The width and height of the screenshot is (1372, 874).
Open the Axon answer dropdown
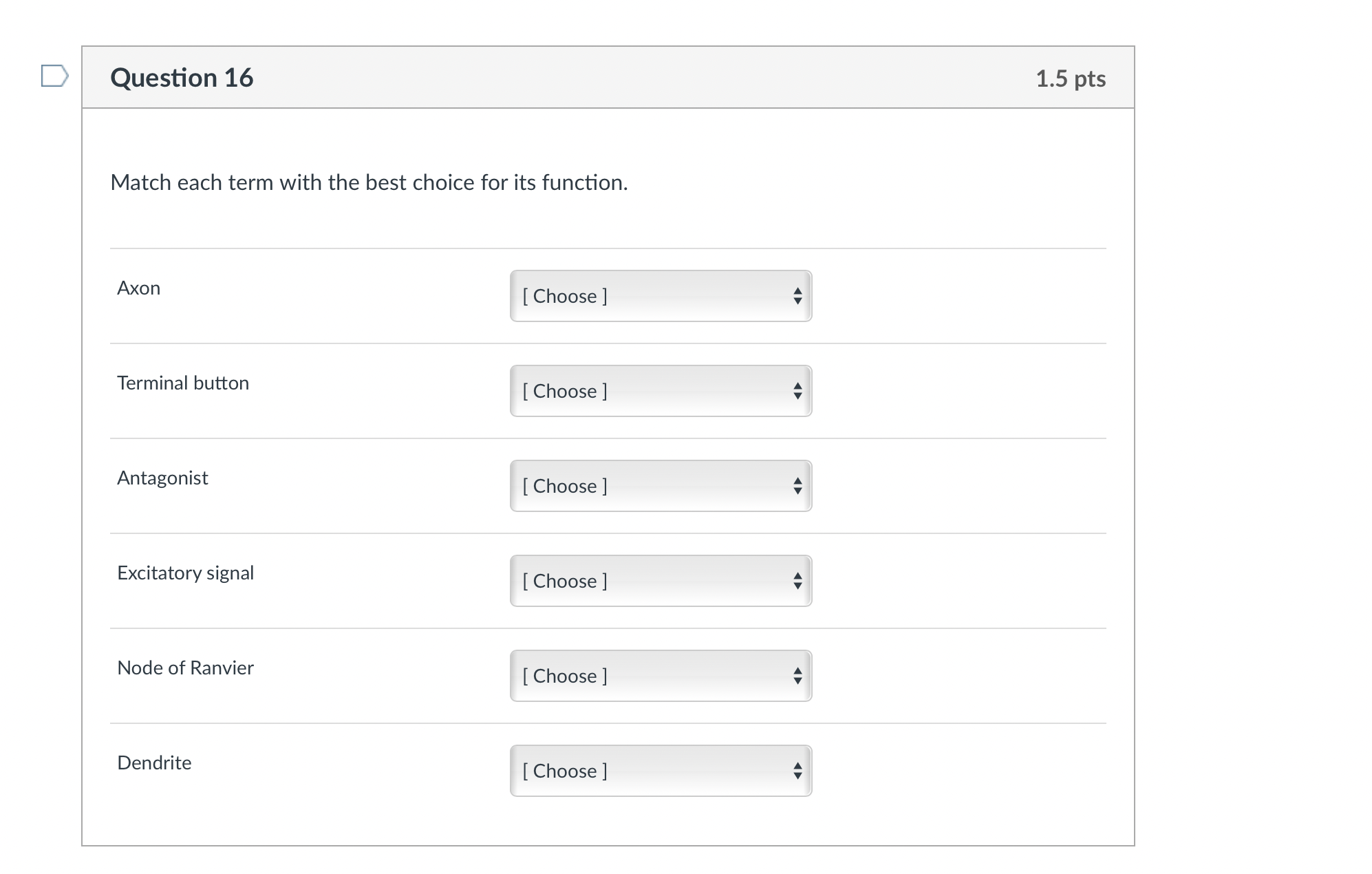click(659, 296)
